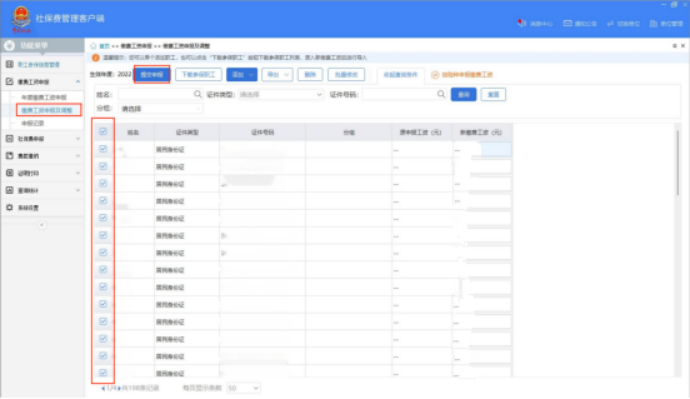This screenshot has height=399, width=690.
Task: Toggle the second data row checkbox
Action: (103, 166)
